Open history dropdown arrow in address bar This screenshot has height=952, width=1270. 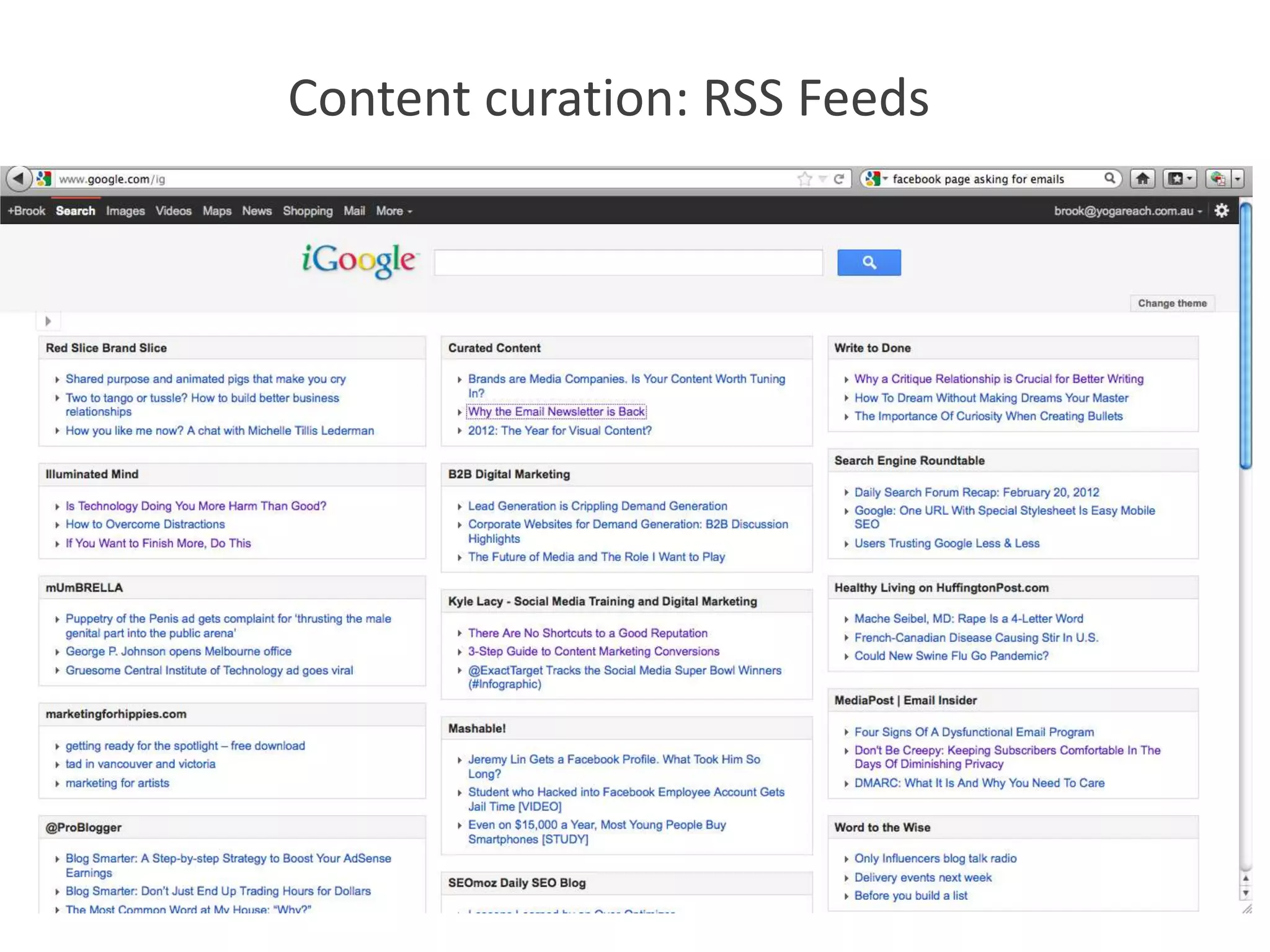tap(822, 179)
